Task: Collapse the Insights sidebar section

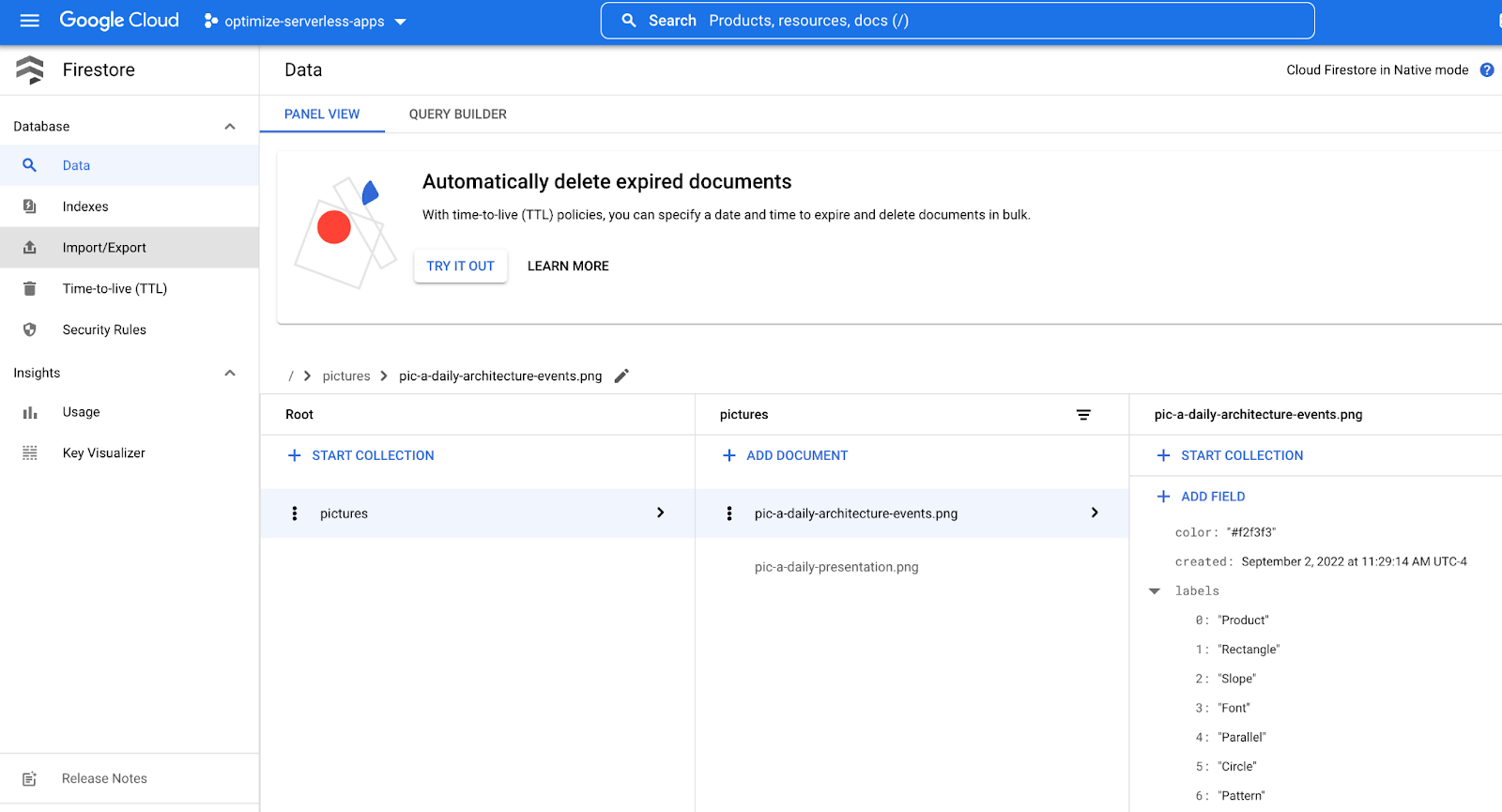Action: [x=230, y=374]
